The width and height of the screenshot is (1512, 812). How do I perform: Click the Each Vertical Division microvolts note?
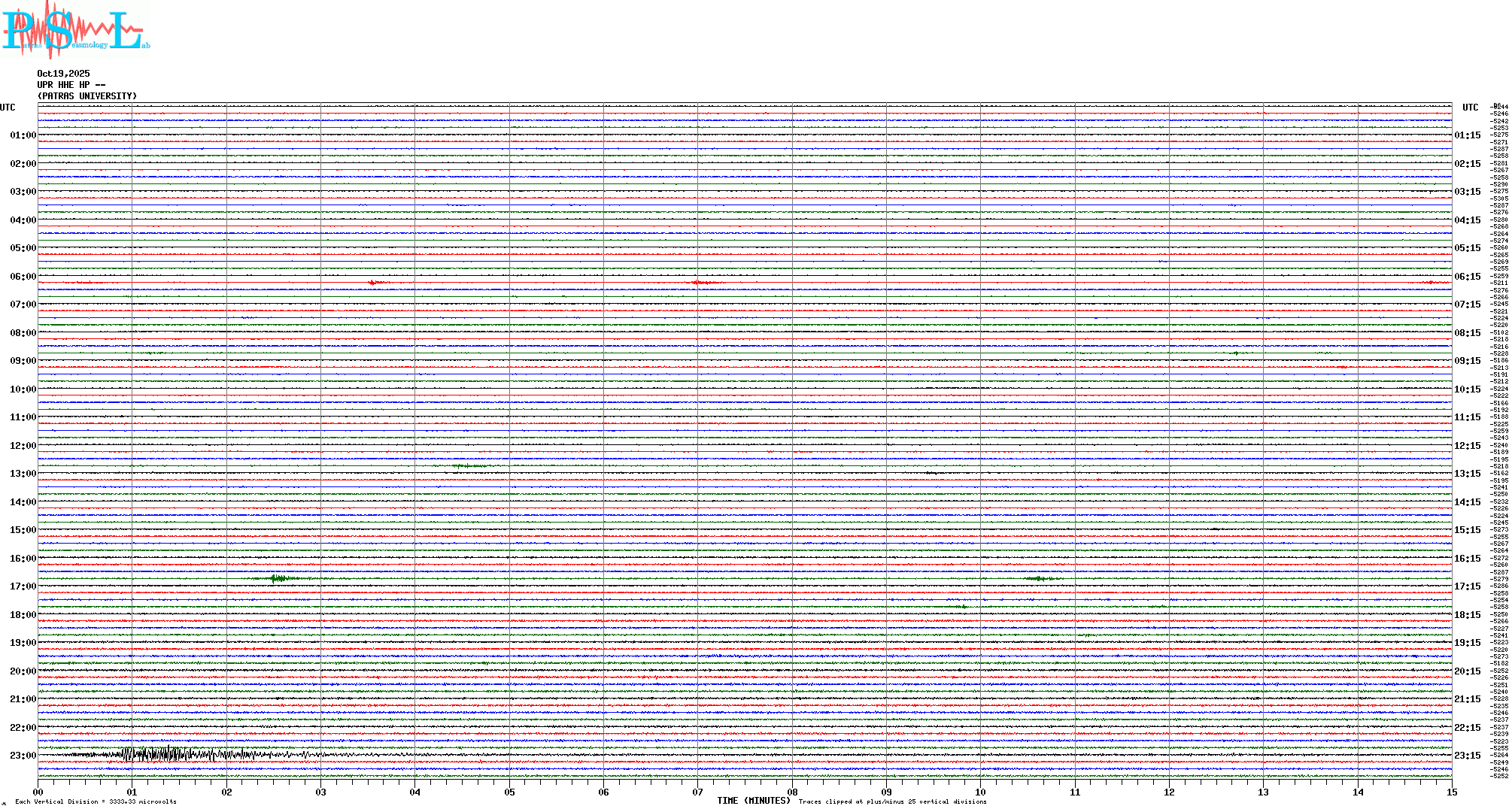tap(96, 801)
